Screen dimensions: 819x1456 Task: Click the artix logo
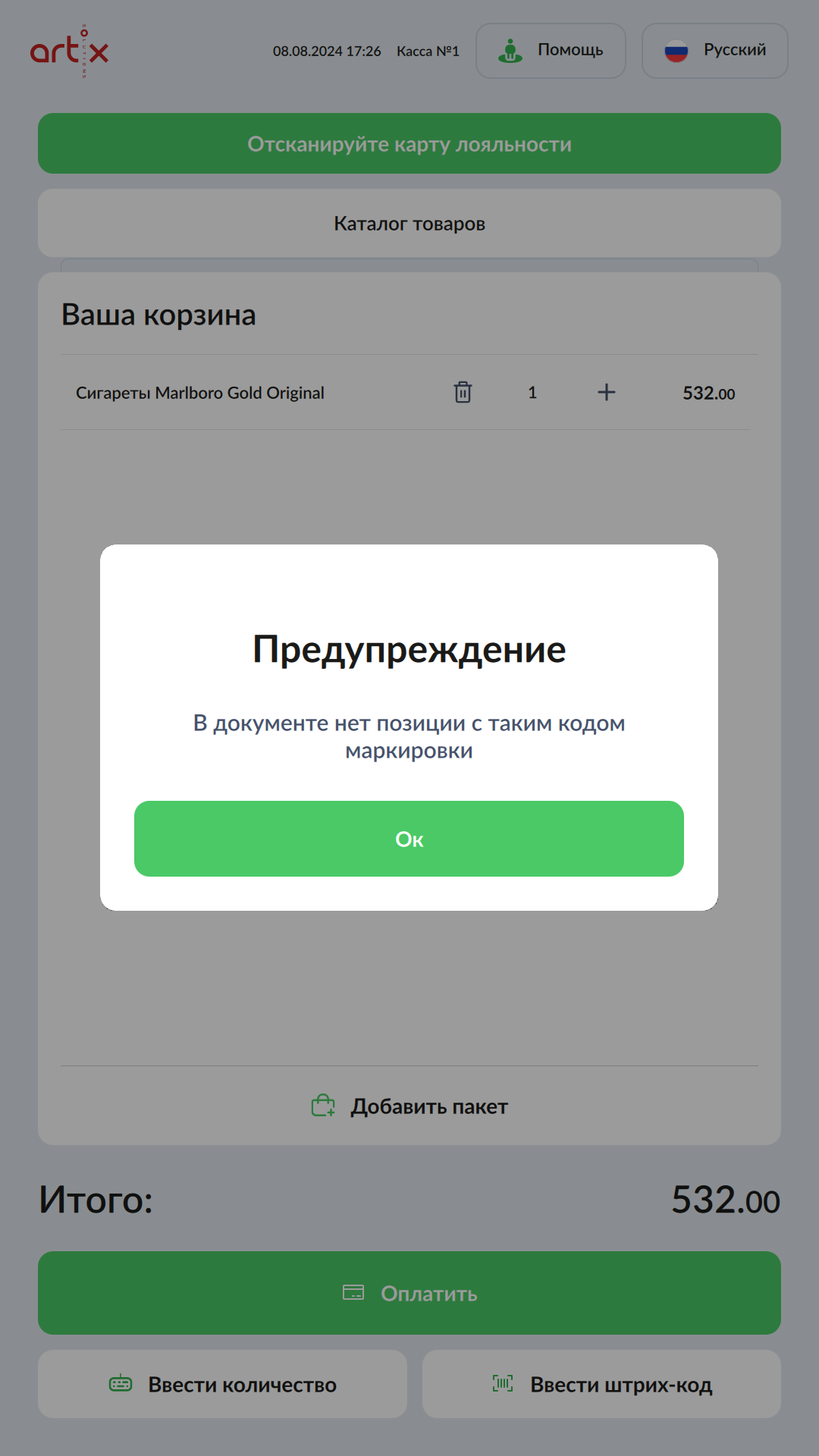[69, 51]
